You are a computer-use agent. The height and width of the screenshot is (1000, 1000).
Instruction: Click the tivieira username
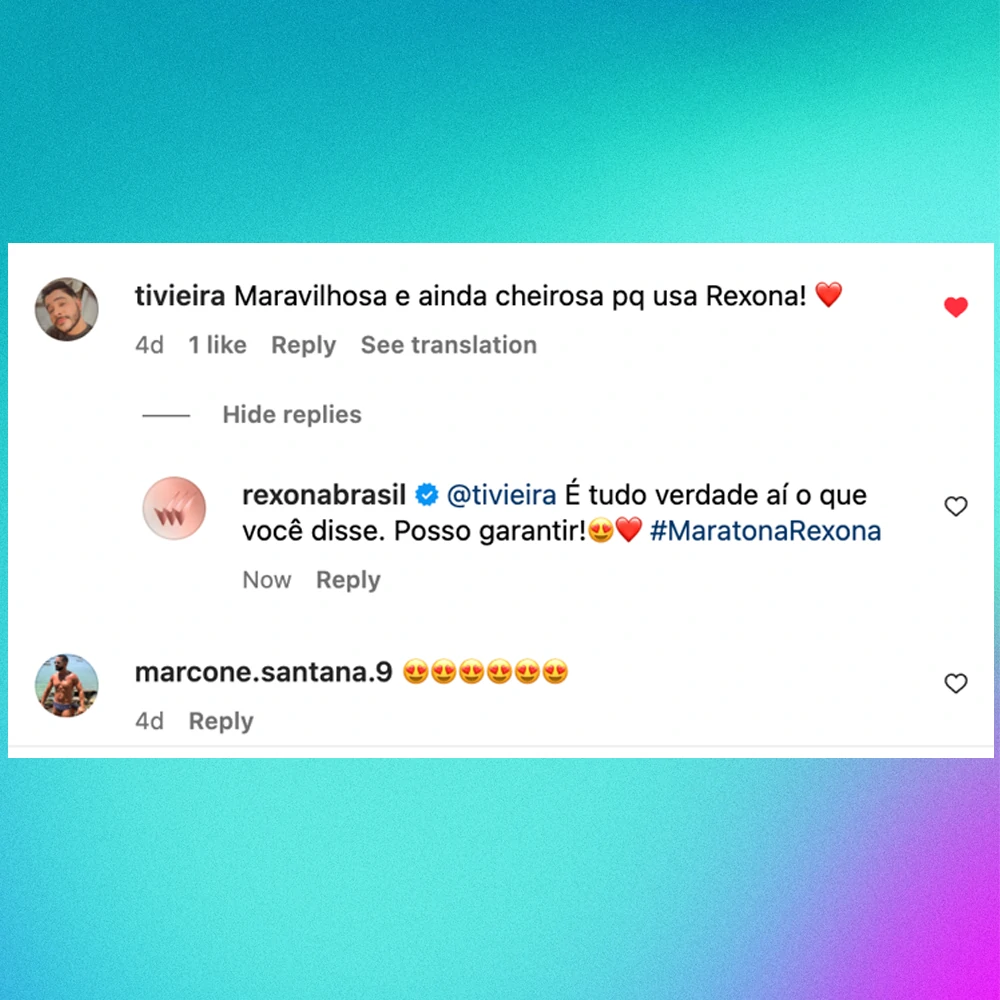coord(180,296)
